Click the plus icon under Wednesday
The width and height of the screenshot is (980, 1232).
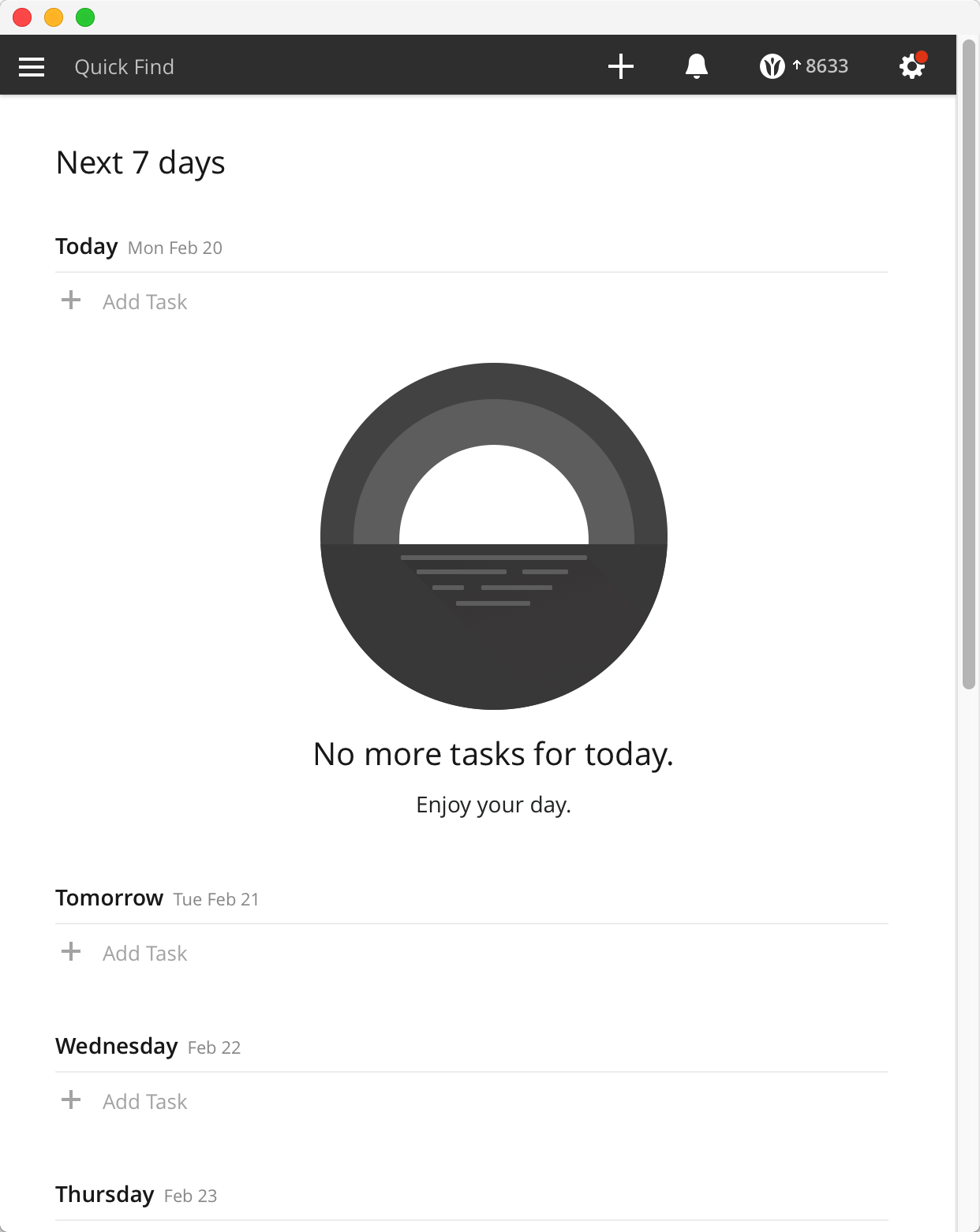tap(71, 1100)
